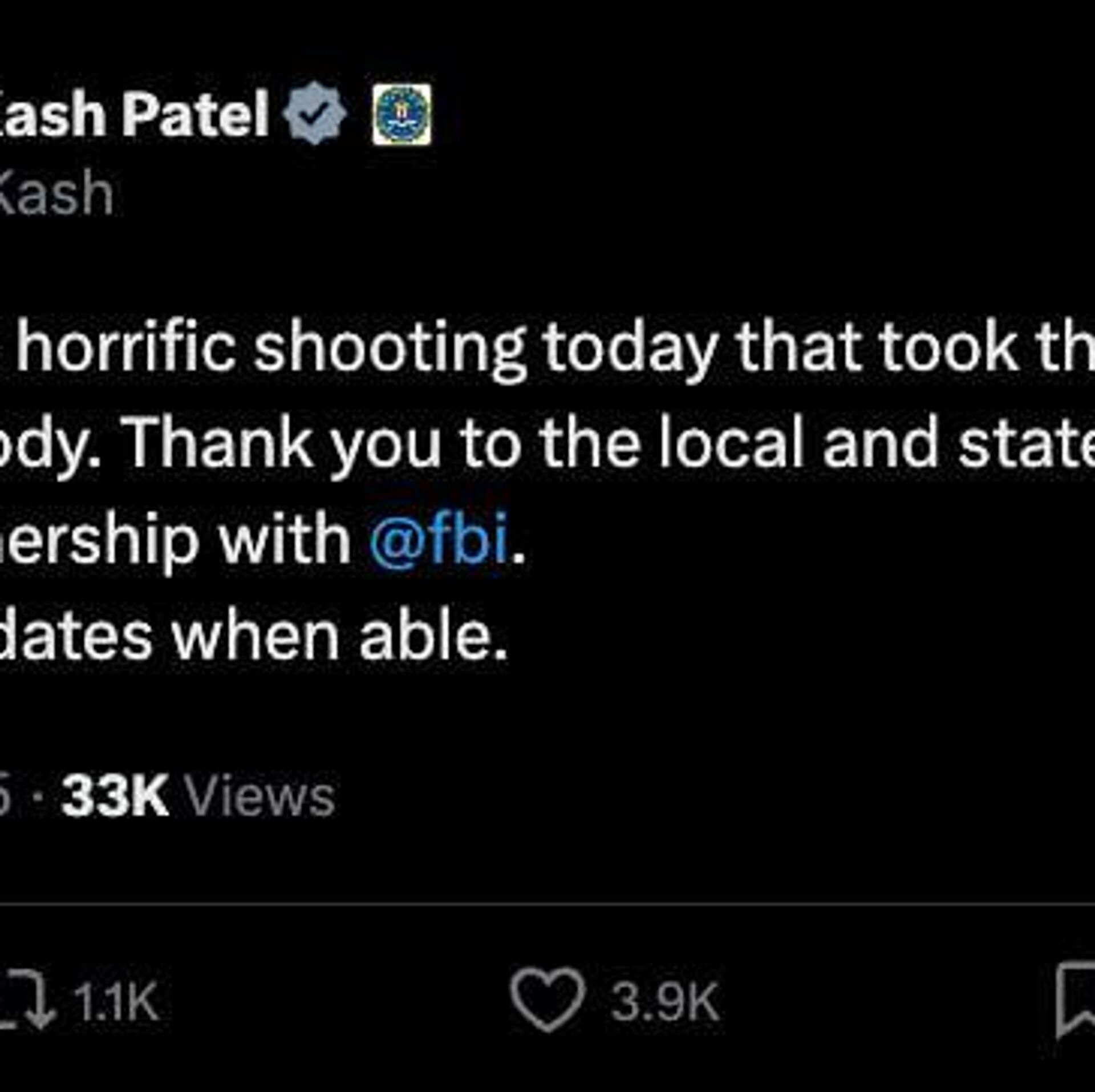Click the word 'with' before @fbi
This screenshot has height=1092, width=1095.
pos(285,539)
